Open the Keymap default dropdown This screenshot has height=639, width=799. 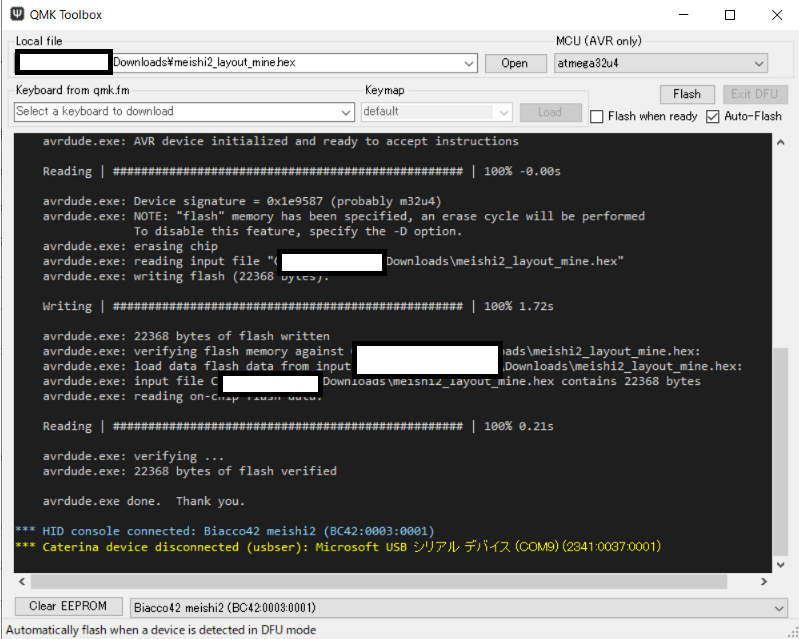(x=504, y=112)
